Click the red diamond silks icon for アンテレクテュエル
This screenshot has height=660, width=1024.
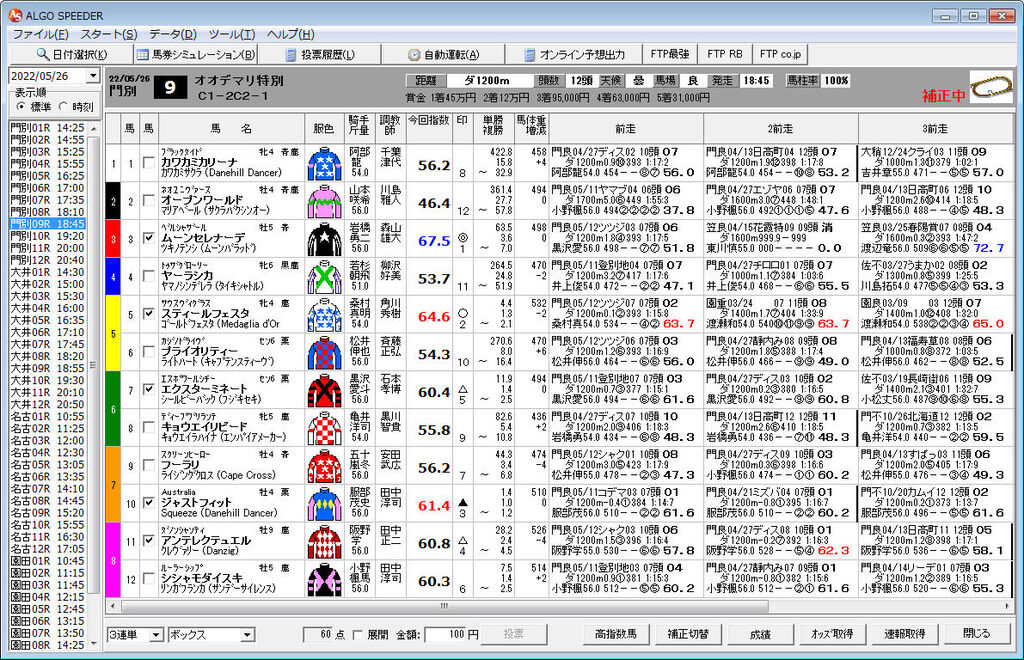coord(325,542)
